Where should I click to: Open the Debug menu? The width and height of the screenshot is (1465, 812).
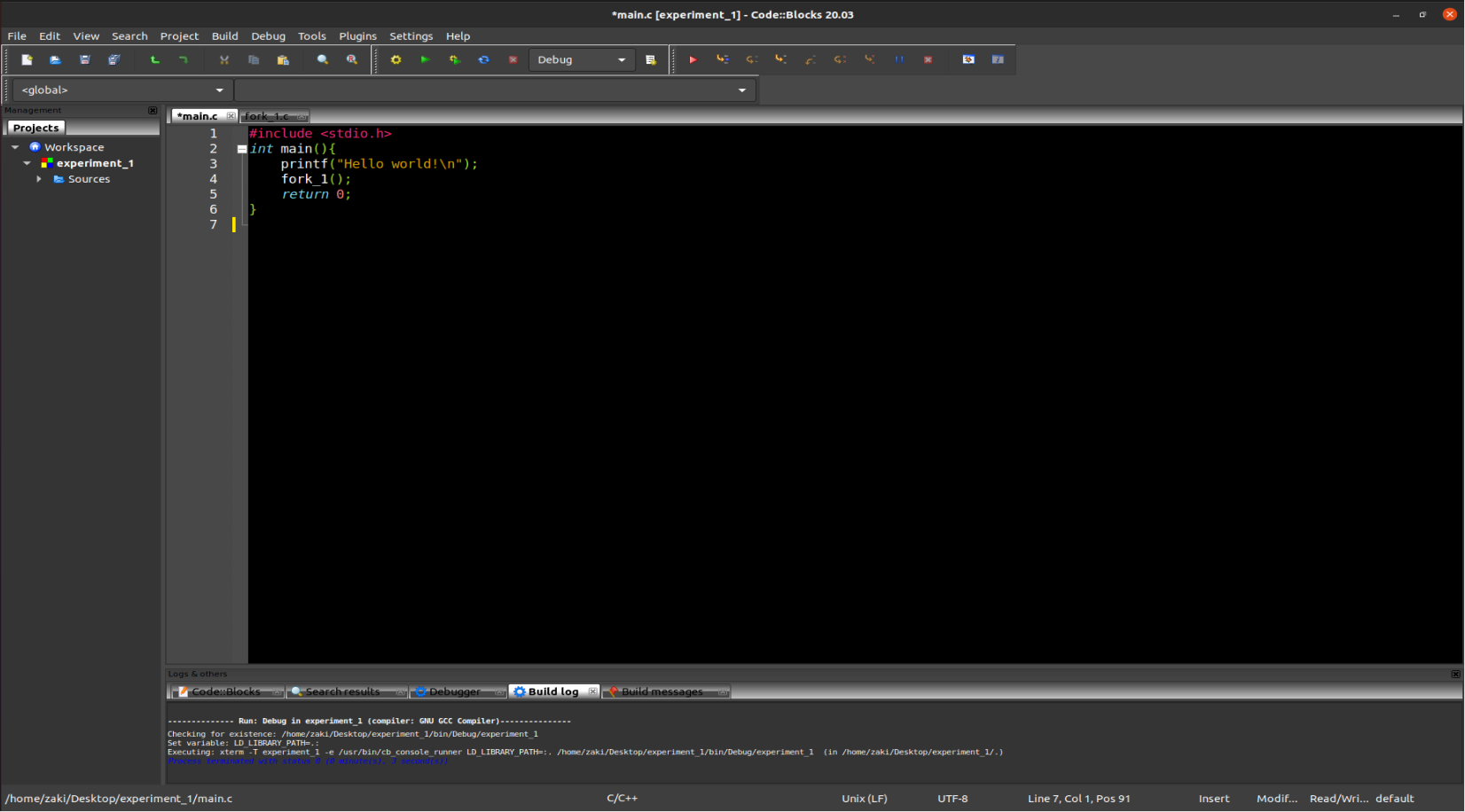(x=268, y=36)
